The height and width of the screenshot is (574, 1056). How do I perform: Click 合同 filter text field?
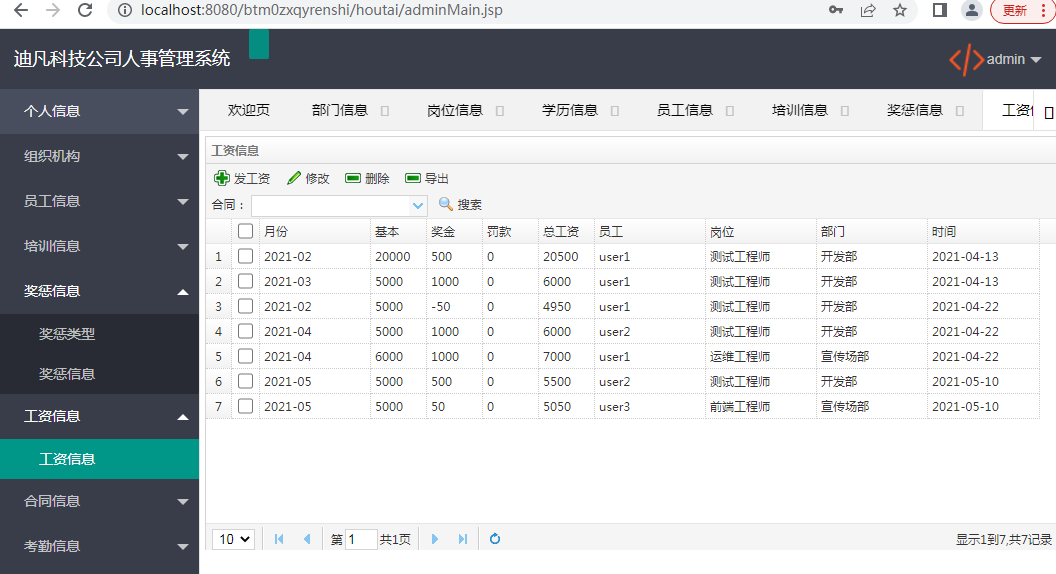point(331,205)
